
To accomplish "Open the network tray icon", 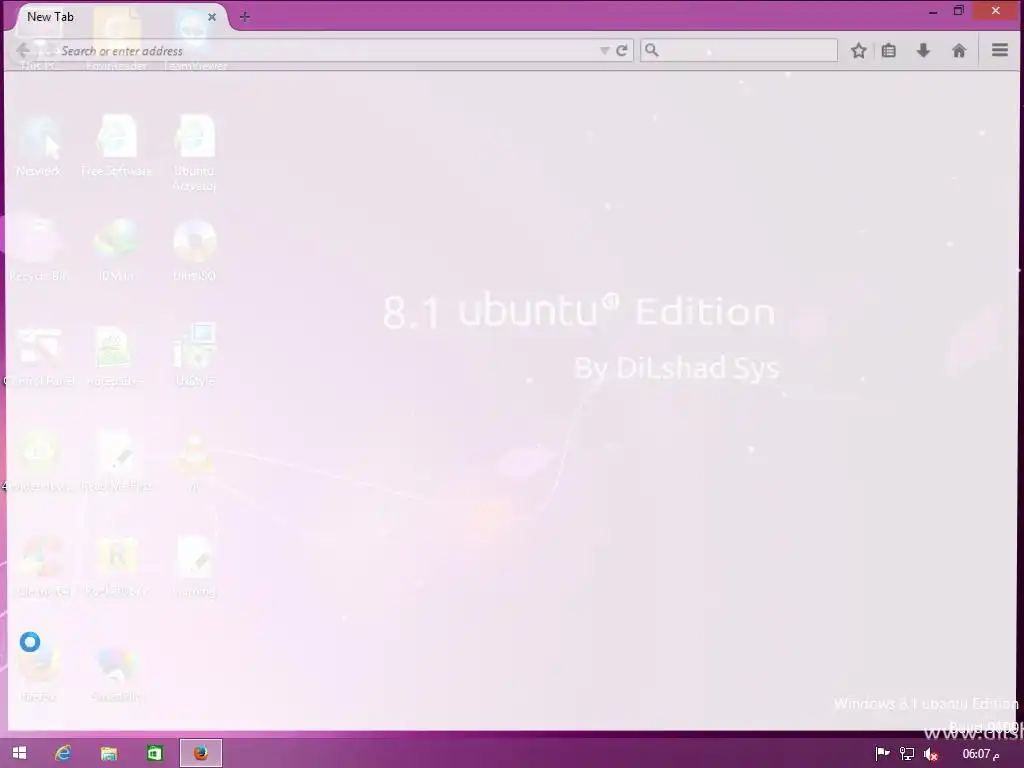I will (906, 754).
